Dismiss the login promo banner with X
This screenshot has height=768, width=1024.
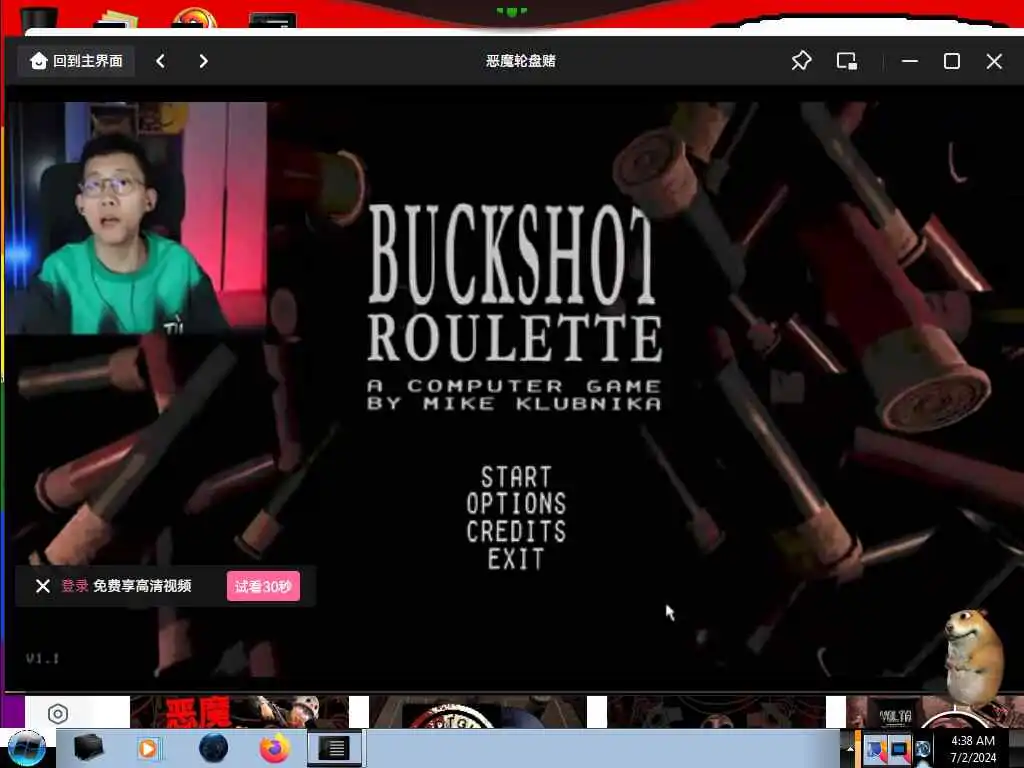click(x=43, y=586)
